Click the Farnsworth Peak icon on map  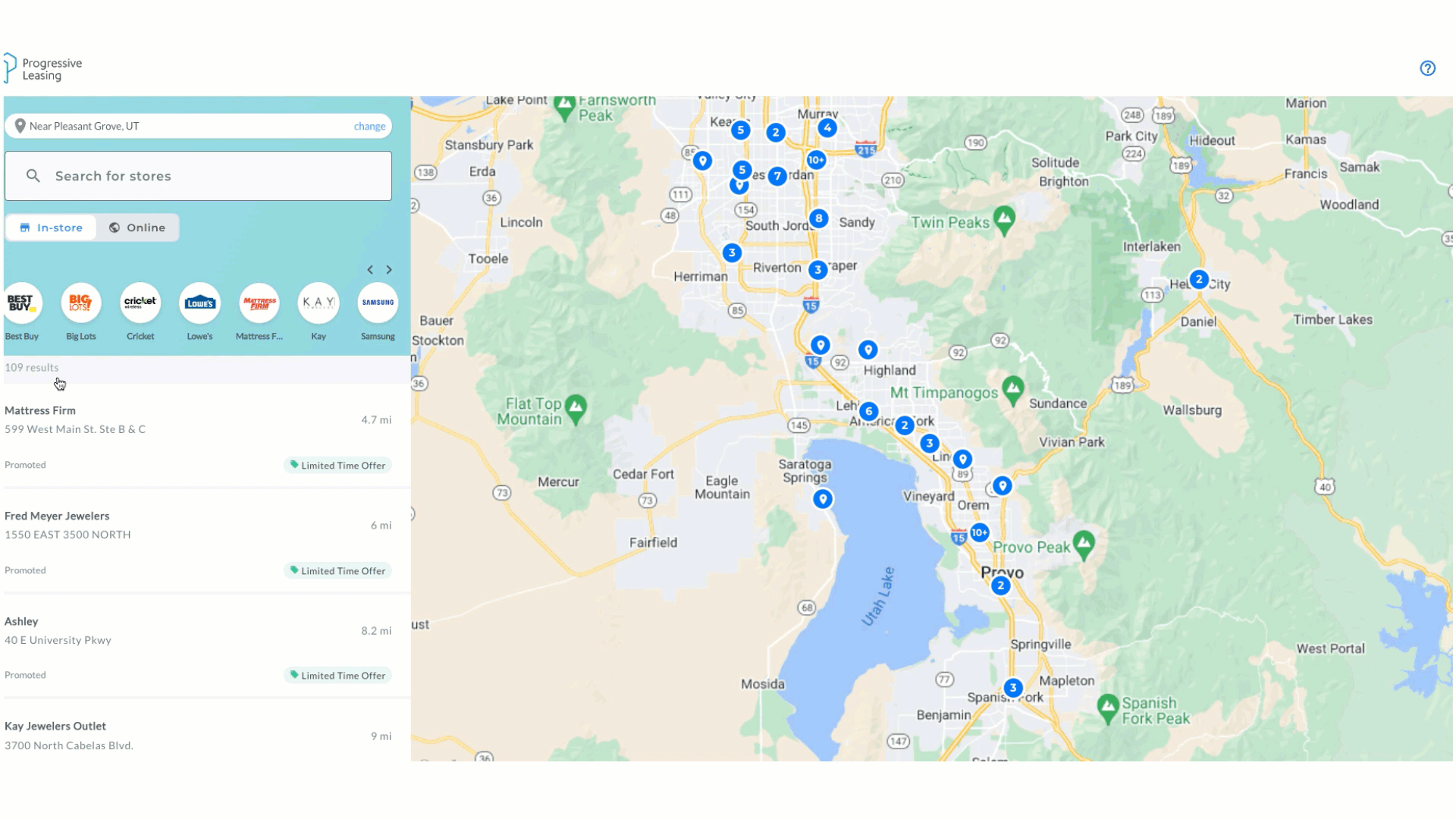click(x=564, y=108)
